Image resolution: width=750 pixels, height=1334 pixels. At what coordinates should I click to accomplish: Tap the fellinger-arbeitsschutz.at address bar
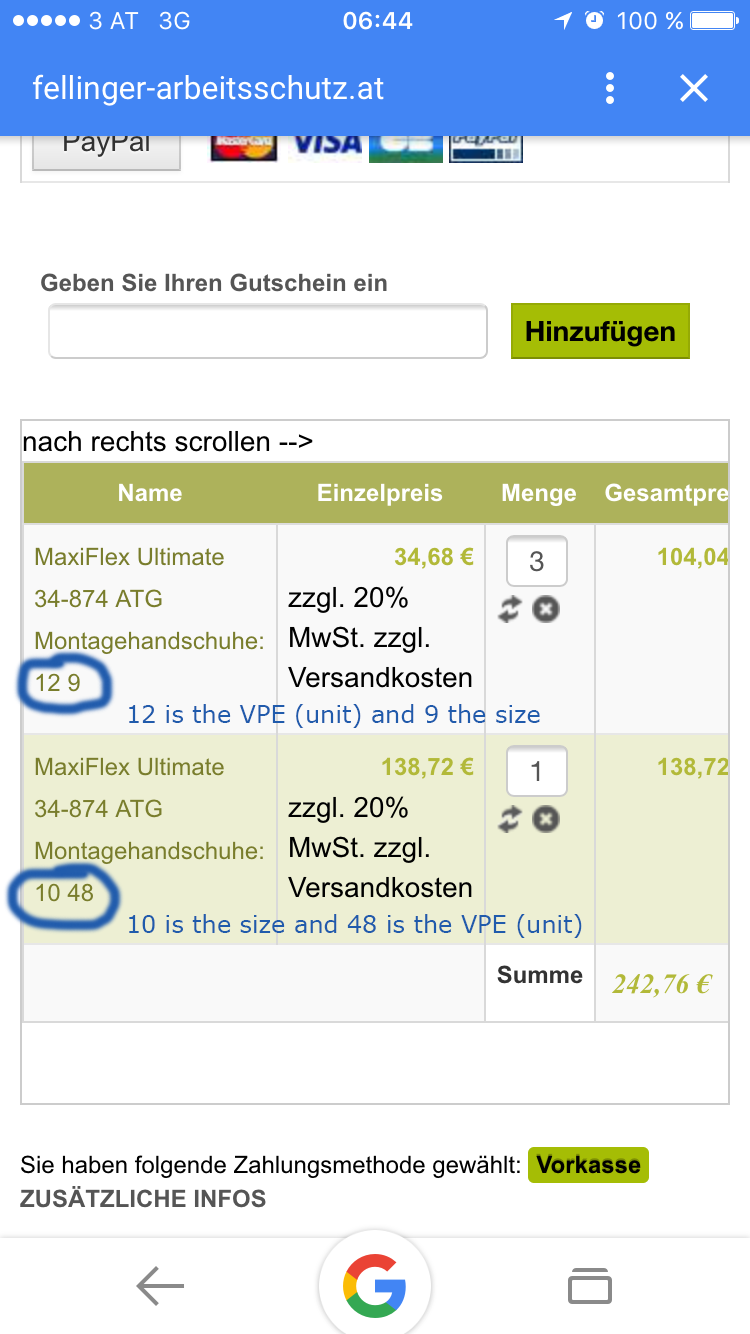(208, 88)
